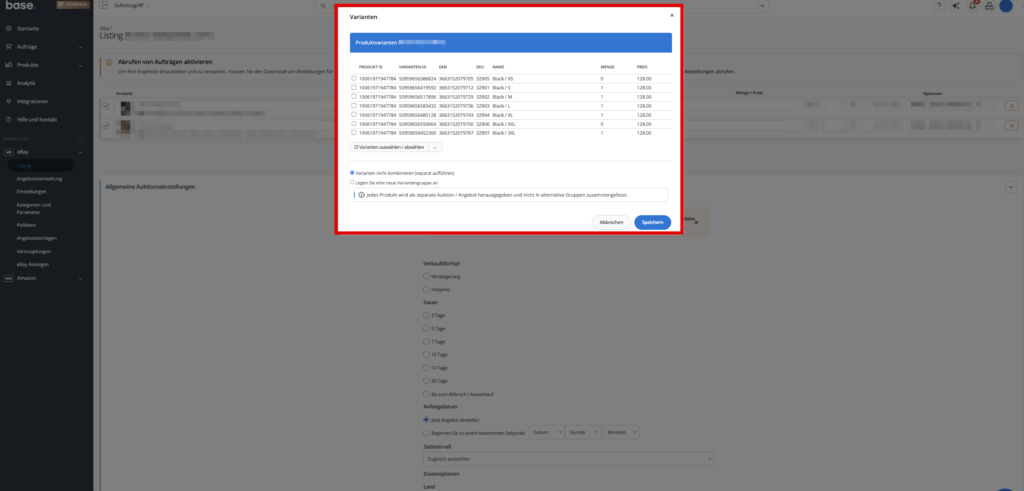Open the Sofortzugriff dropdown
Screen dimensions: 1024x491
coord(132,5)
